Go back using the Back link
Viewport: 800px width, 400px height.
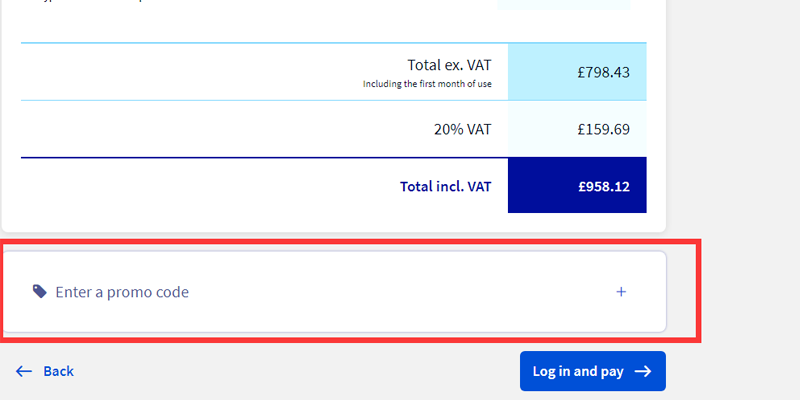(x=58, y=371)
